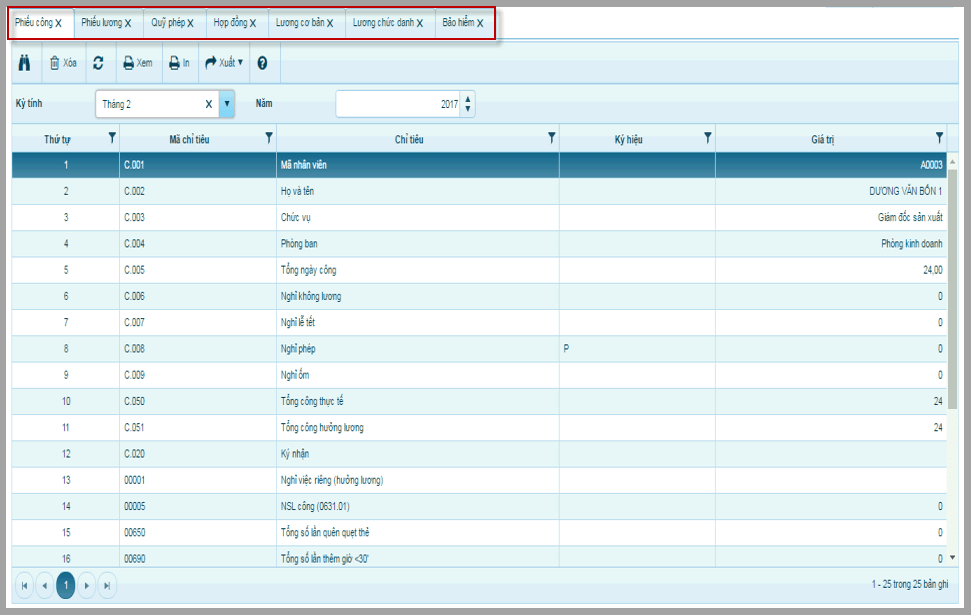Click the refresh arrows icon
Screen dimensions: 971x615
point(98,63)
